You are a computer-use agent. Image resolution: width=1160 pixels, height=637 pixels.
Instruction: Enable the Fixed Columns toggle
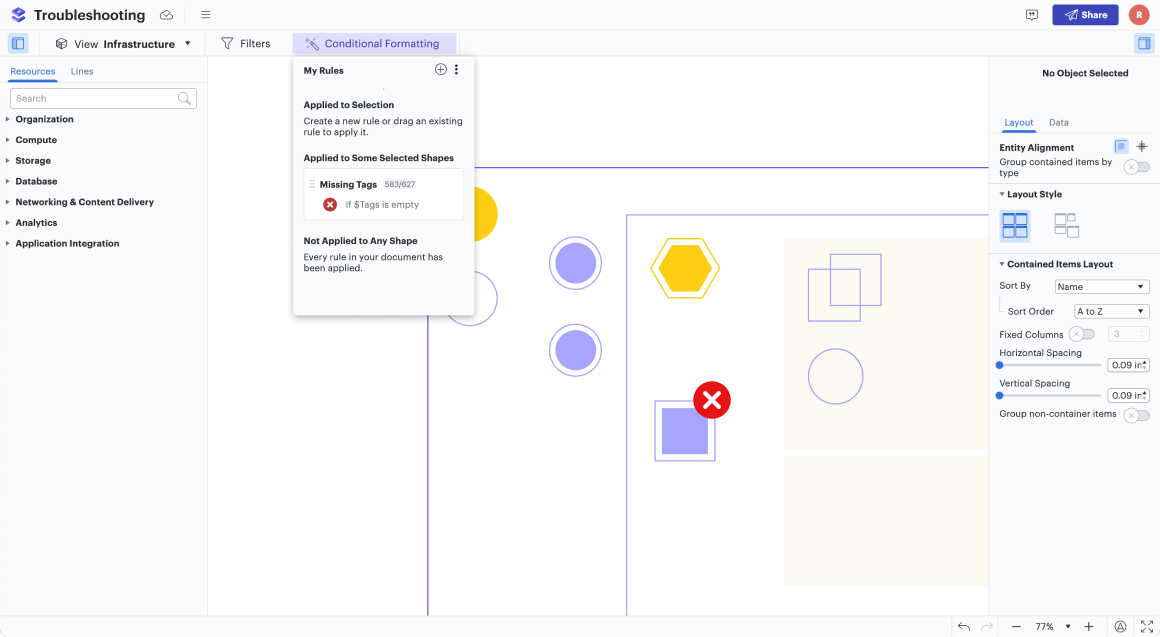click(1081, 334)
